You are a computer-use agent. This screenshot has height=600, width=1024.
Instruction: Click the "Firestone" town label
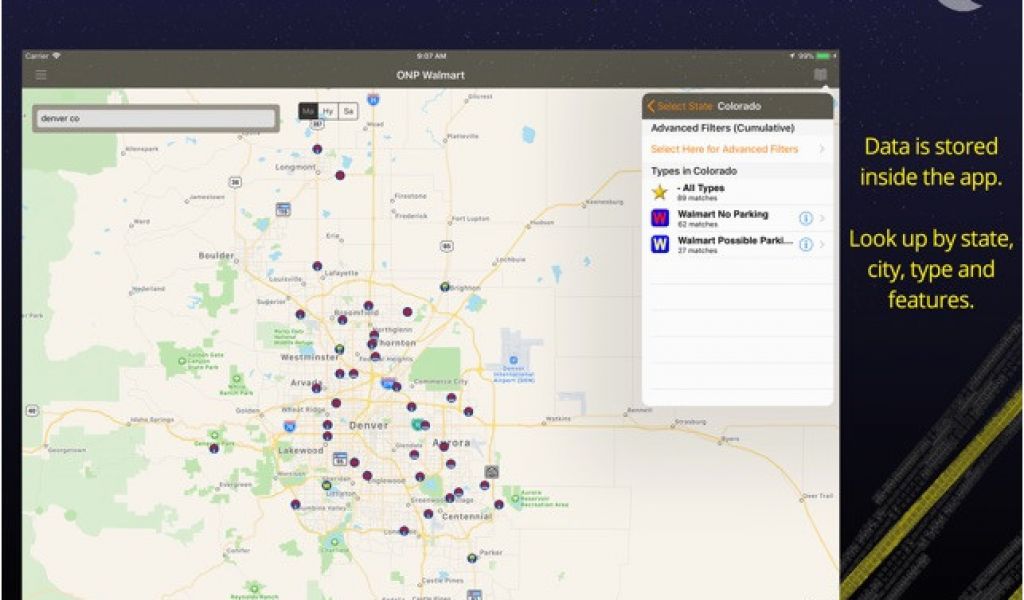[411, 196]
